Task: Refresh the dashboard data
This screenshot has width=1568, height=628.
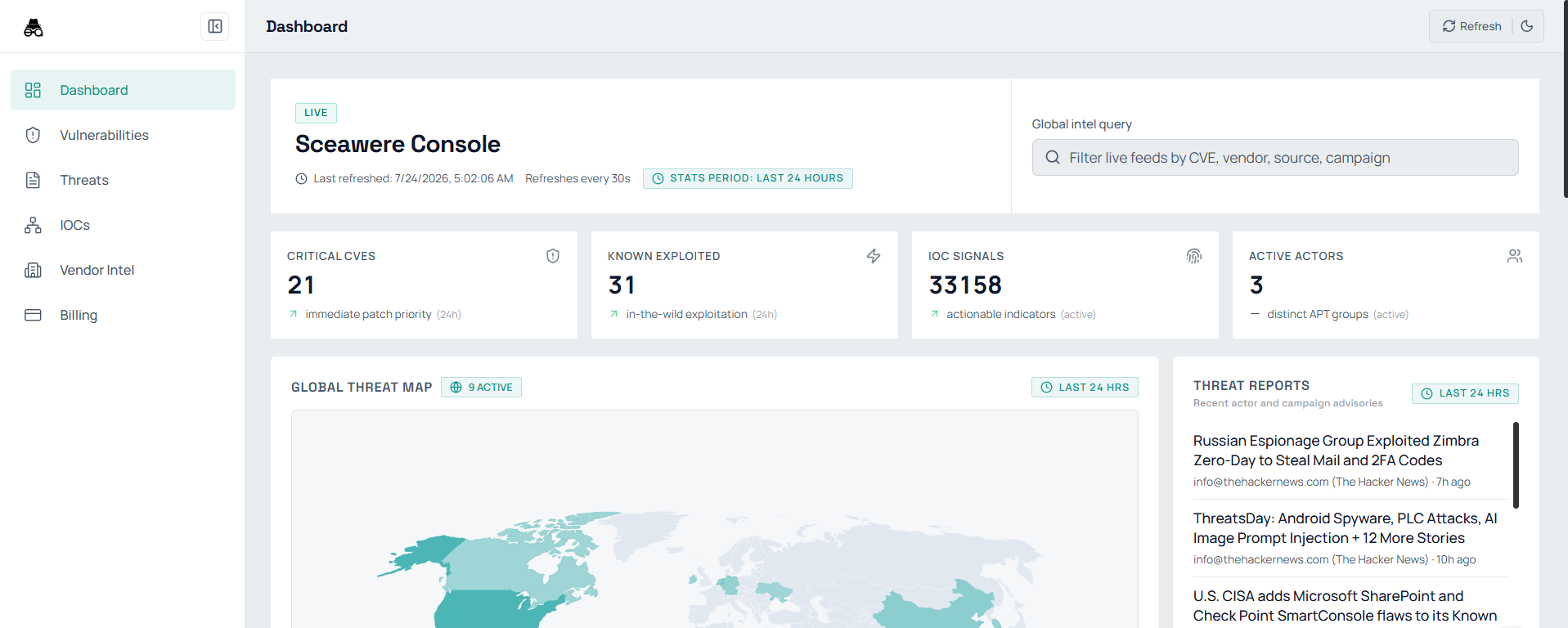Action: (x=1471, y=26)
